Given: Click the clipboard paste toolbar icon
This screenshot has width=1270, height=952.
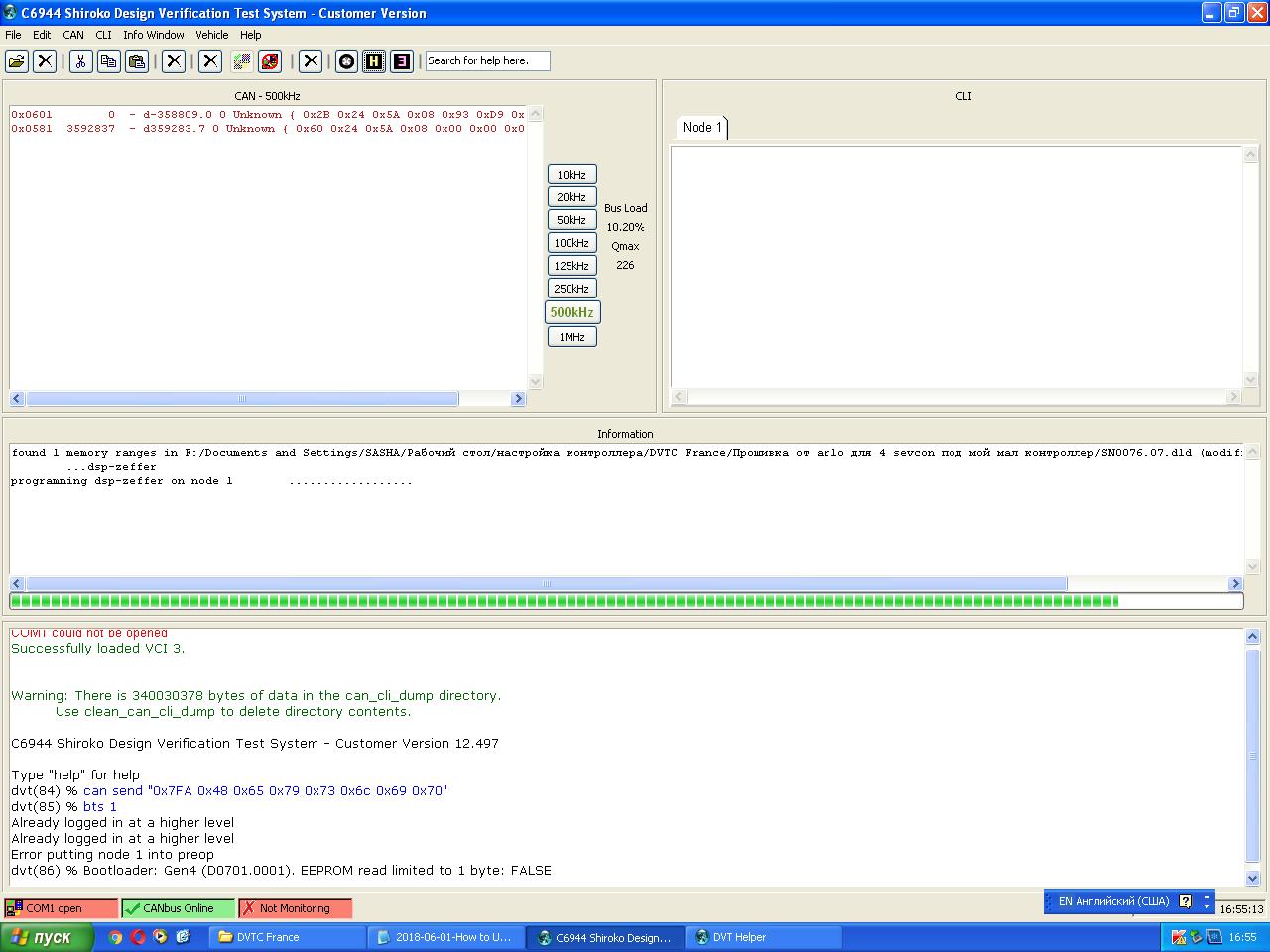Looking at the screenshot, I should (136, 61).
